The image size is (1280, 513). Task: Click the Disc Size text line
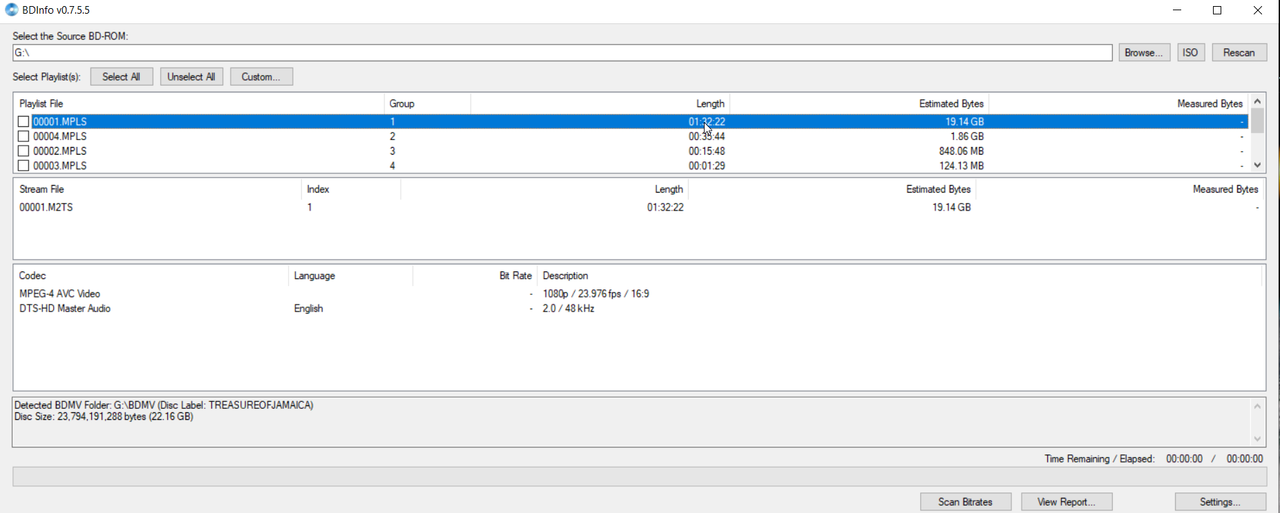(x=104, y=416)
